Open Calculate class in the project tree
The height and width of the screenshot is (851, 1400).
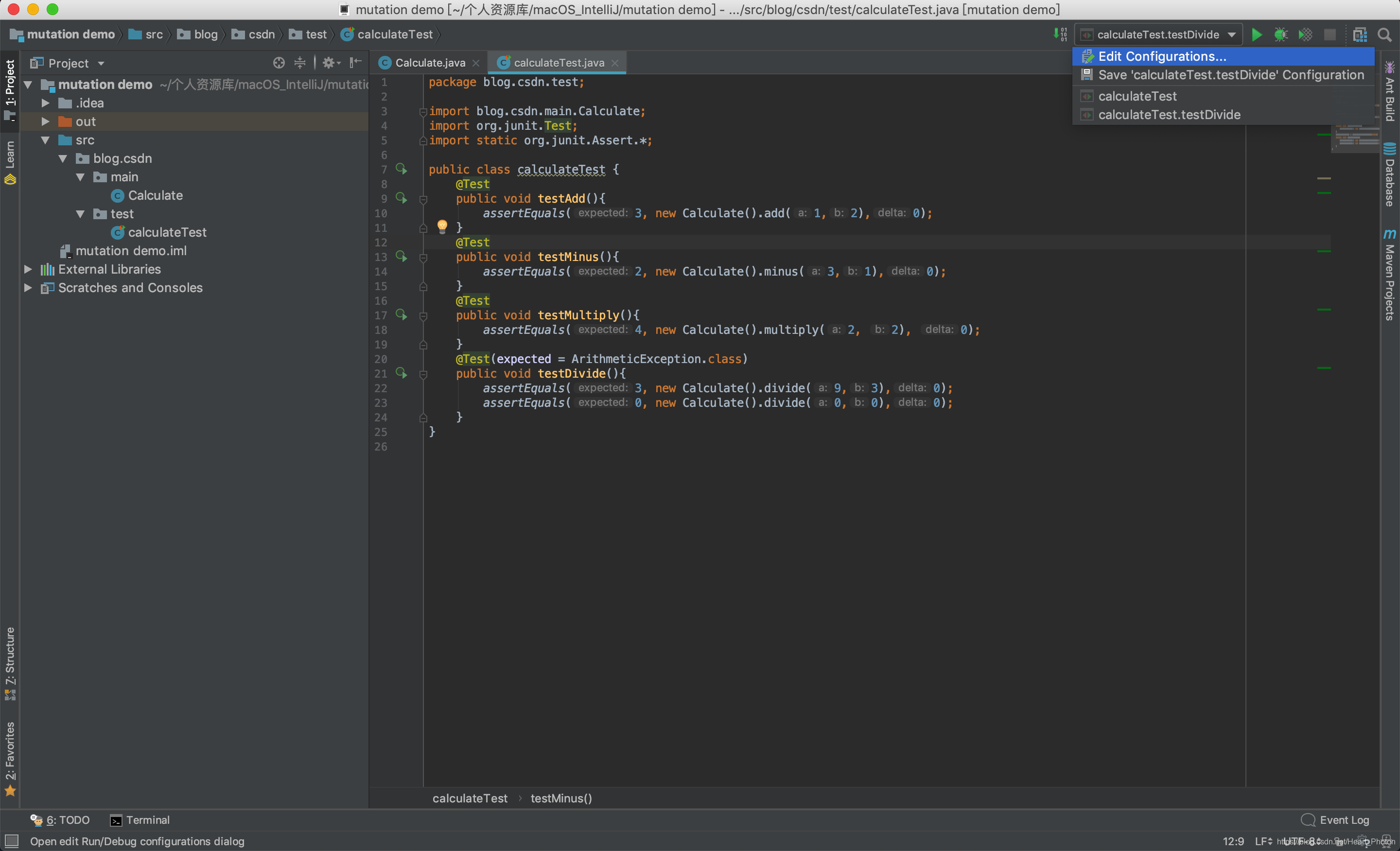pyautogui.click(x=147, y=195)
